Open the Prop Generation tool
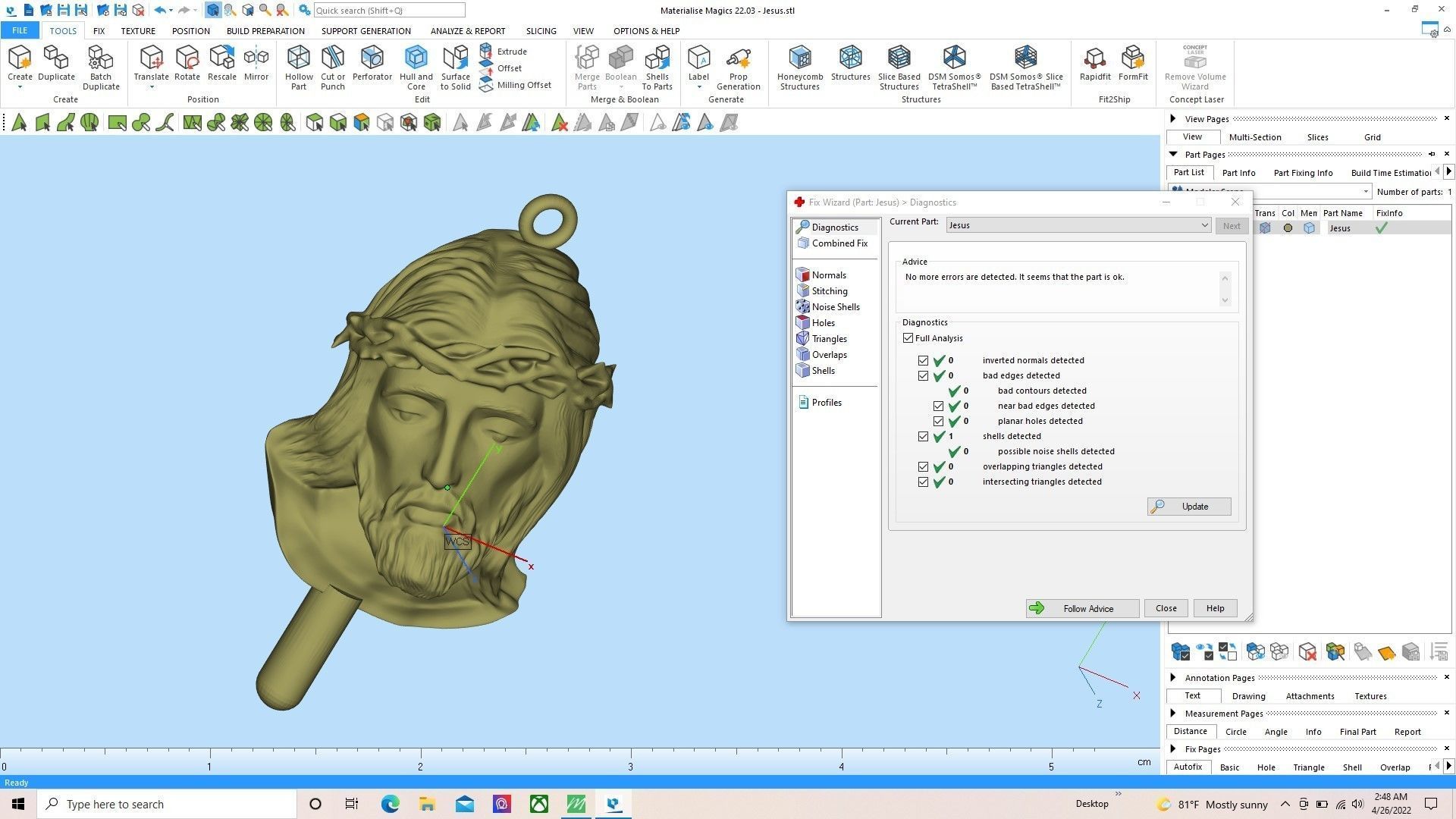 738,67
